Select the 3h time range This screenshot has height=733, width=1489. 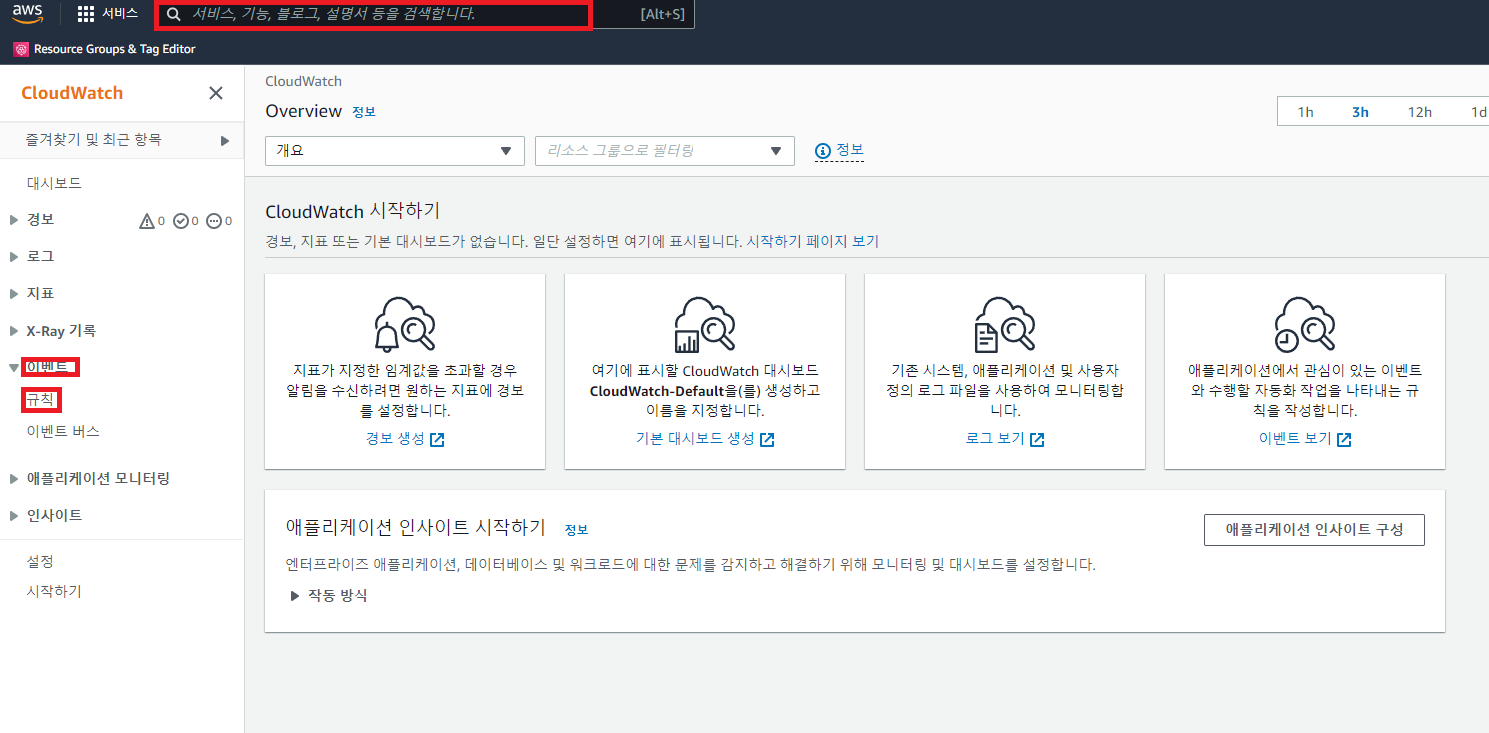click(1360, 112)
